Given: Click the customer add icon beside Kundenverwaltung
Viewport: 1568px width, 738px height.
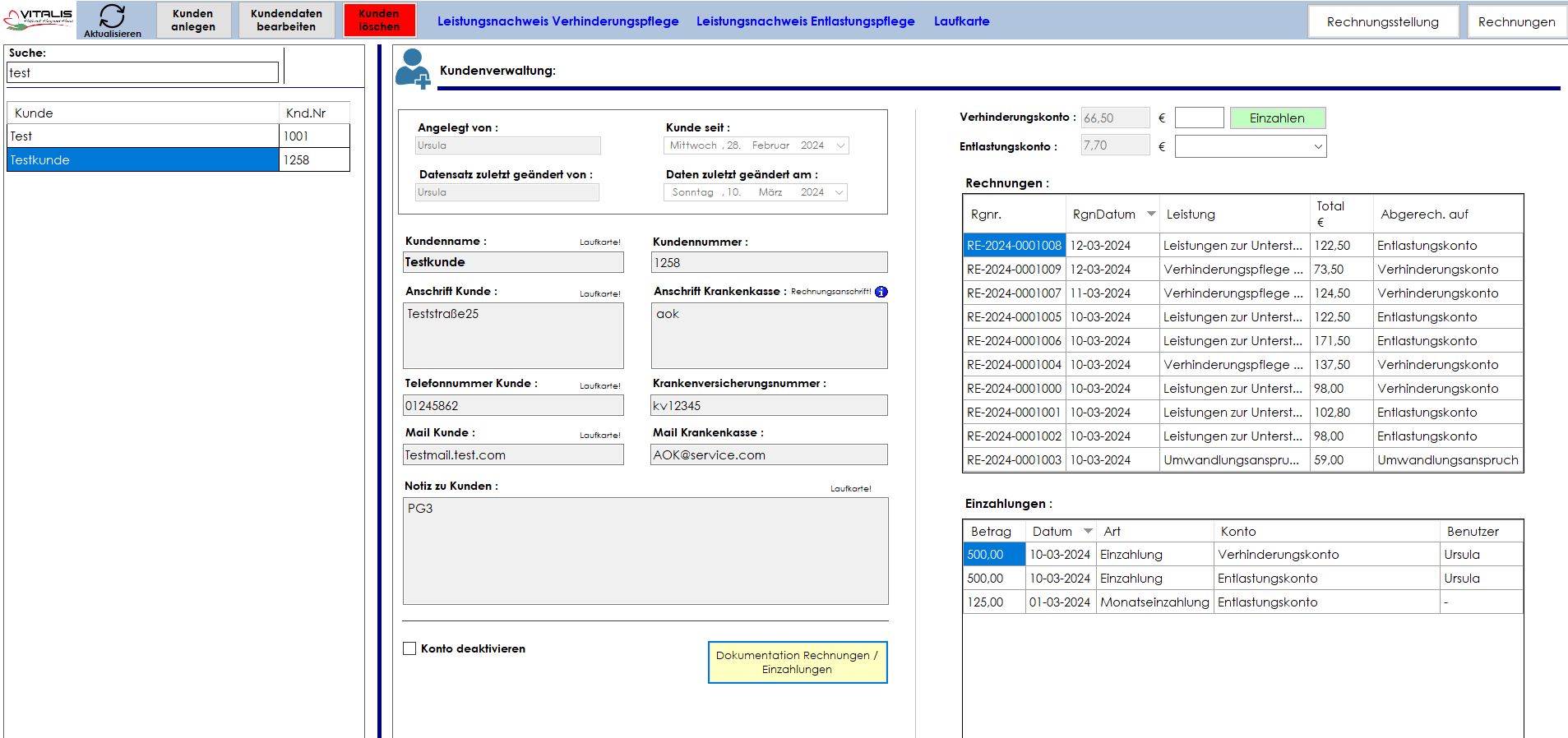Looking at the screenshot, I should tap(412, 68).
